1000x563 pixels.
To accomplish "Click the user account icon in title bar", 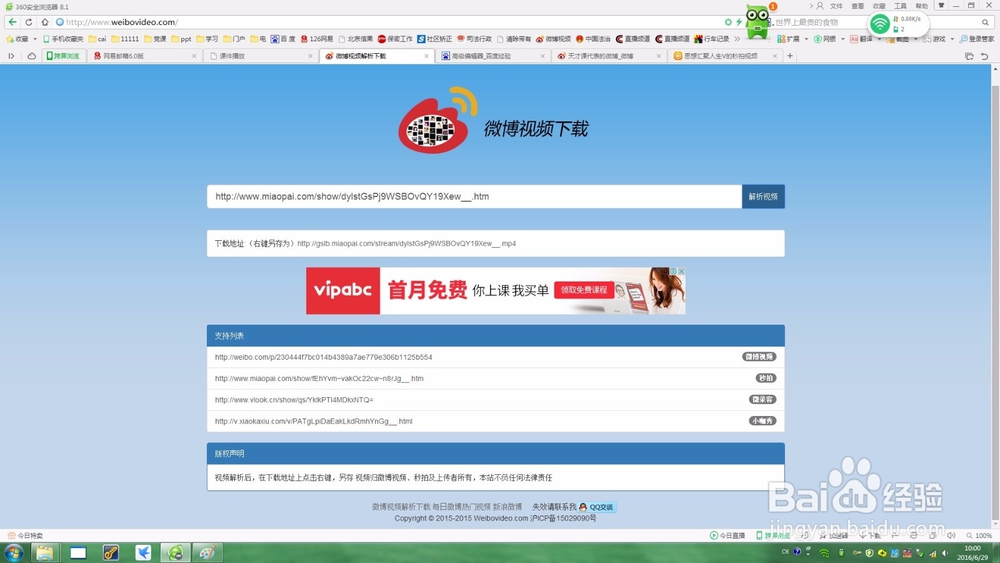I will pos(820,6).
